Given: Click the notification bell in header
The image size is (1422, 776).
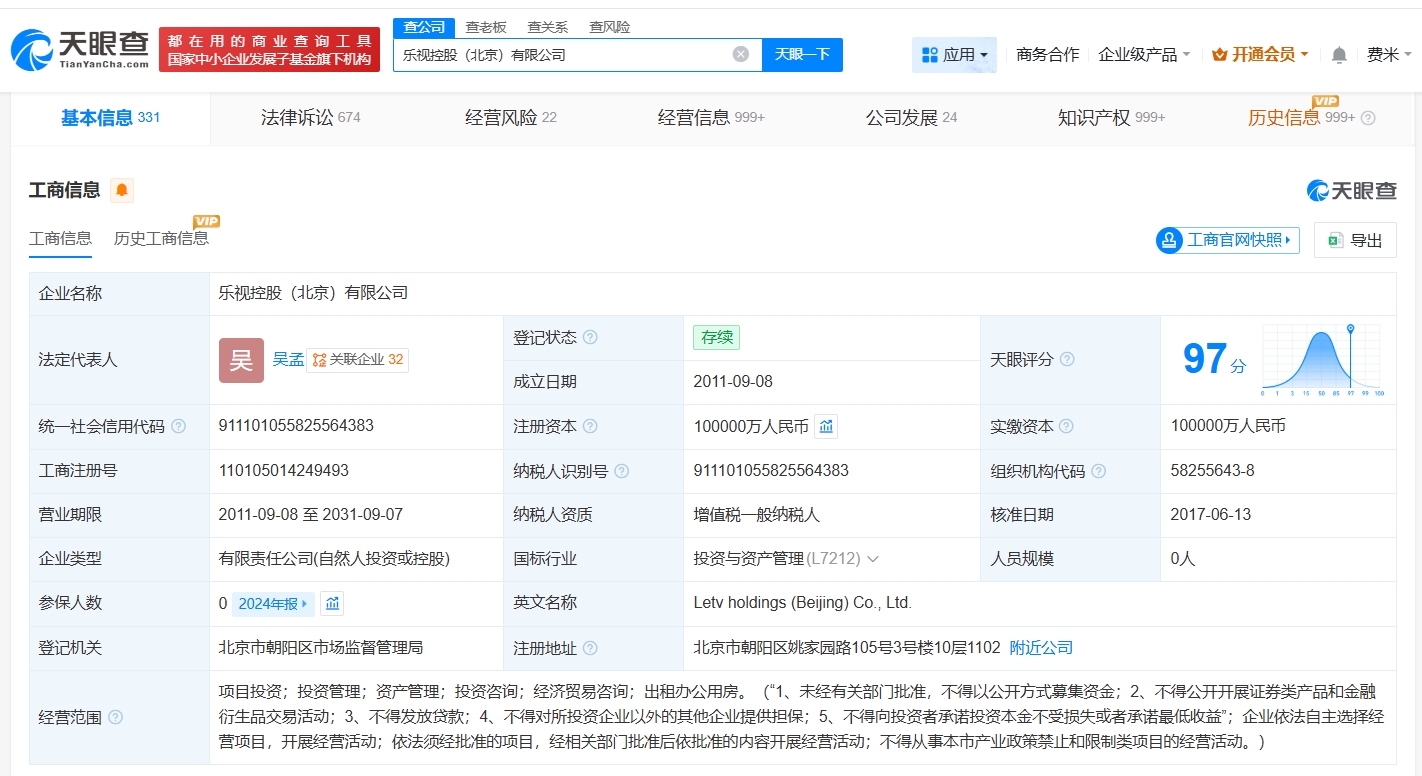Looking at the screenshot, I should tap(1339, 55).
